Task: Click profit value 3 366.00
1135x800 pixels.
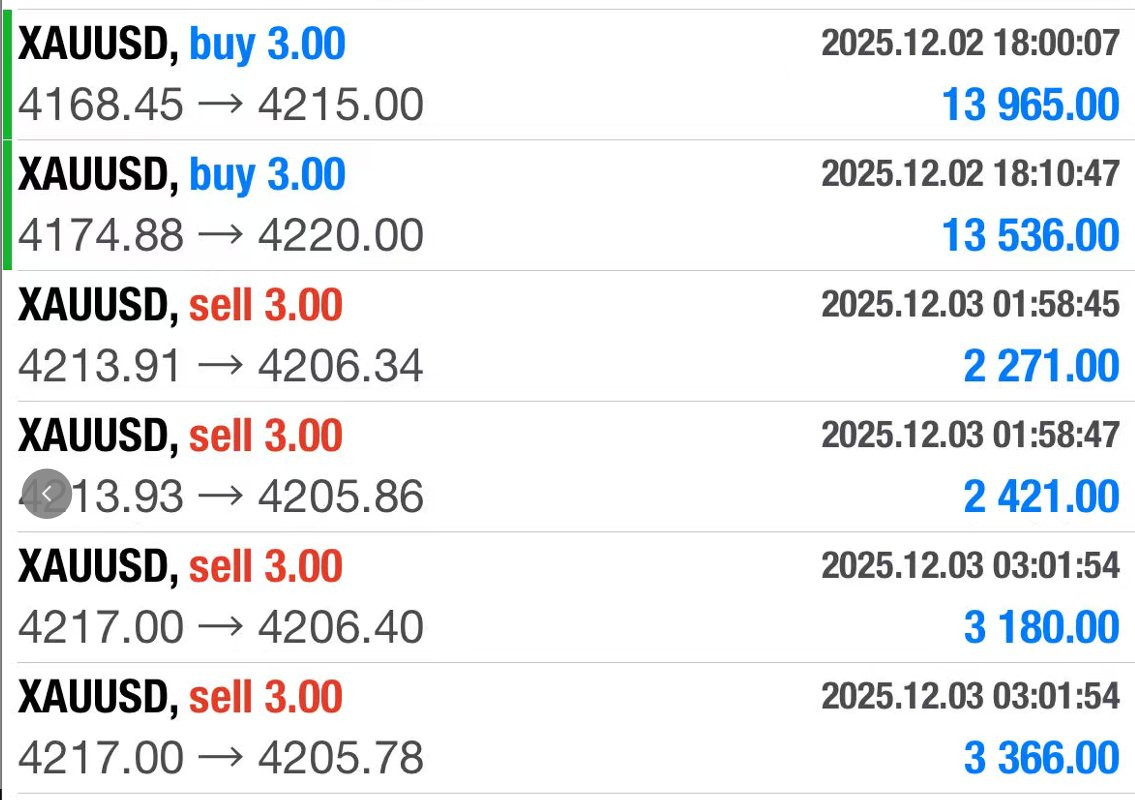Action: tap(1042, 758)
